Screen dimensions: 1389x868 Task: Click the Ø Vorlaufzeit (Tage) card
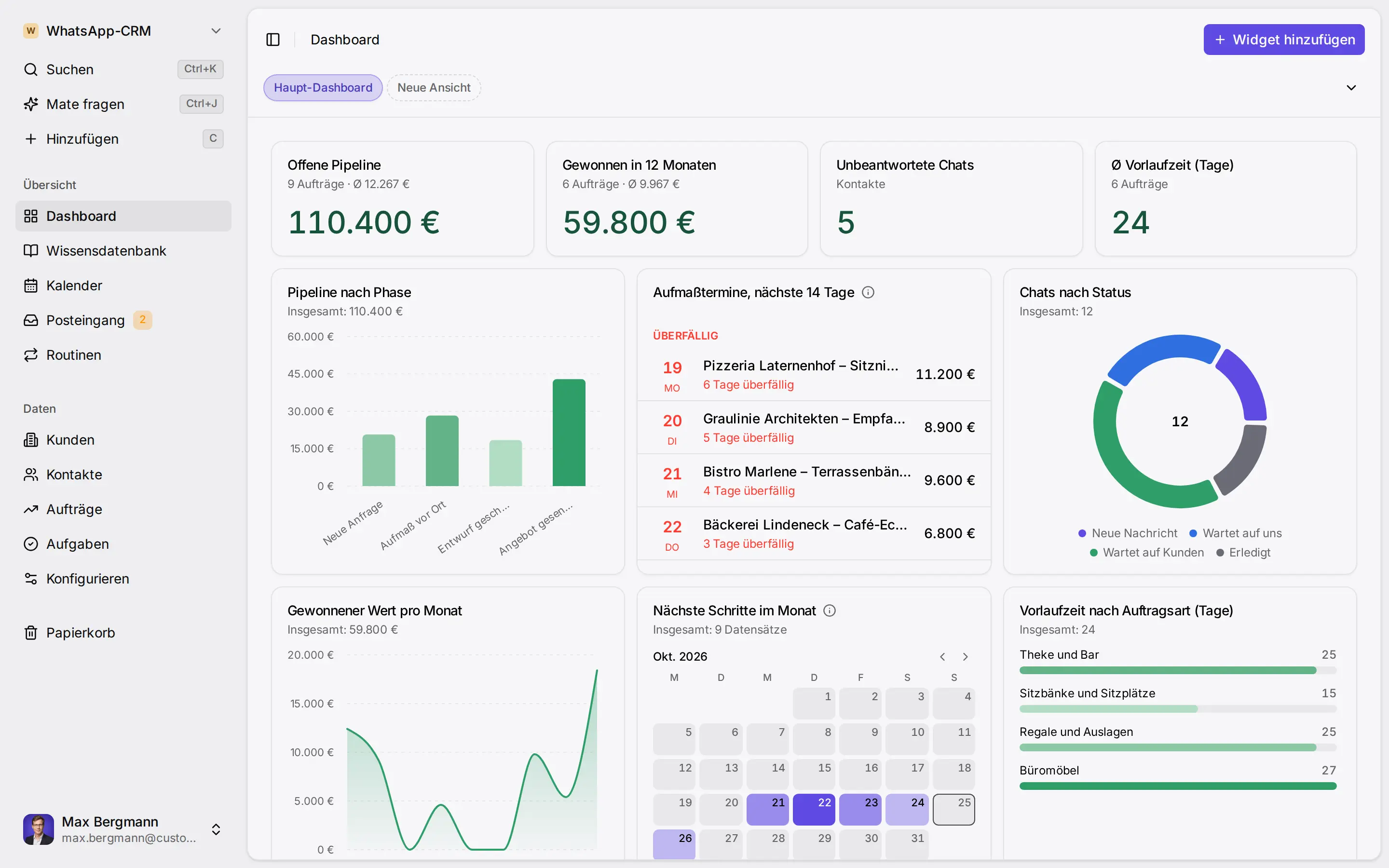click(1226, 199)
